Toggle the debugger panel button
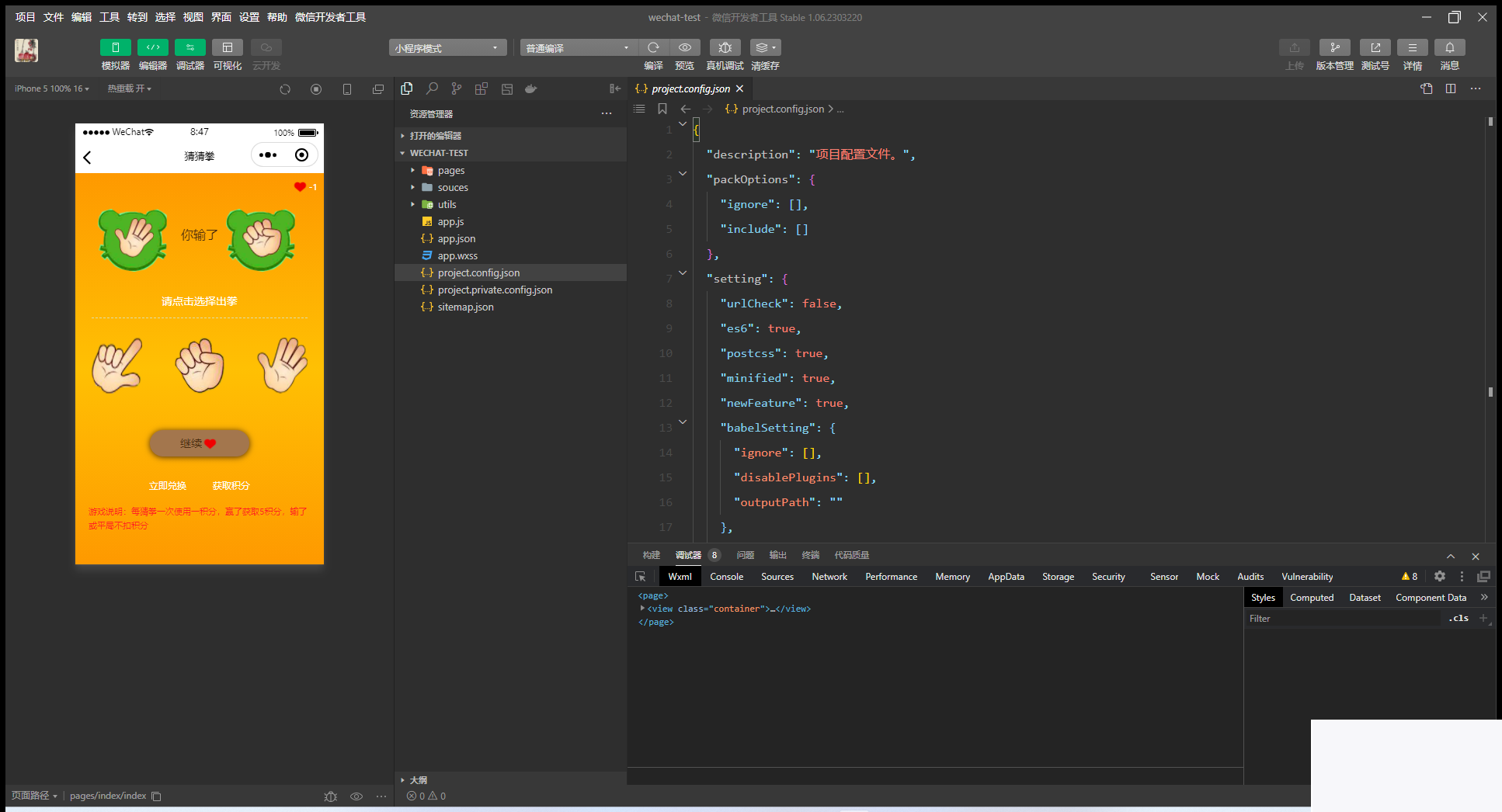This screenshot has width=1502, height=812. 190,48
